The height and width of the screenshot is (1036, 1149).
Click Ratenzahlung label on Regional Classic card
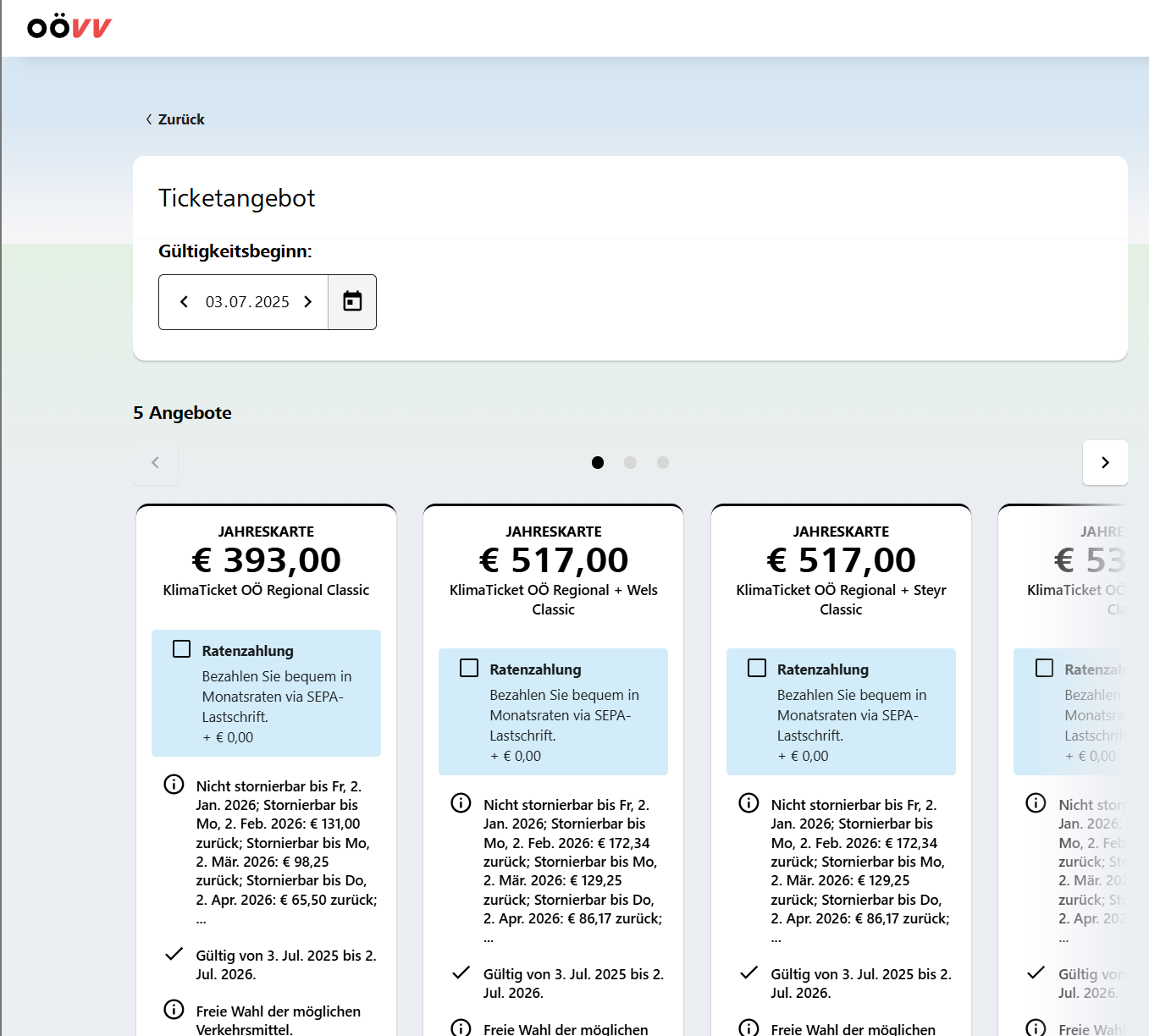tap(248, 651)
